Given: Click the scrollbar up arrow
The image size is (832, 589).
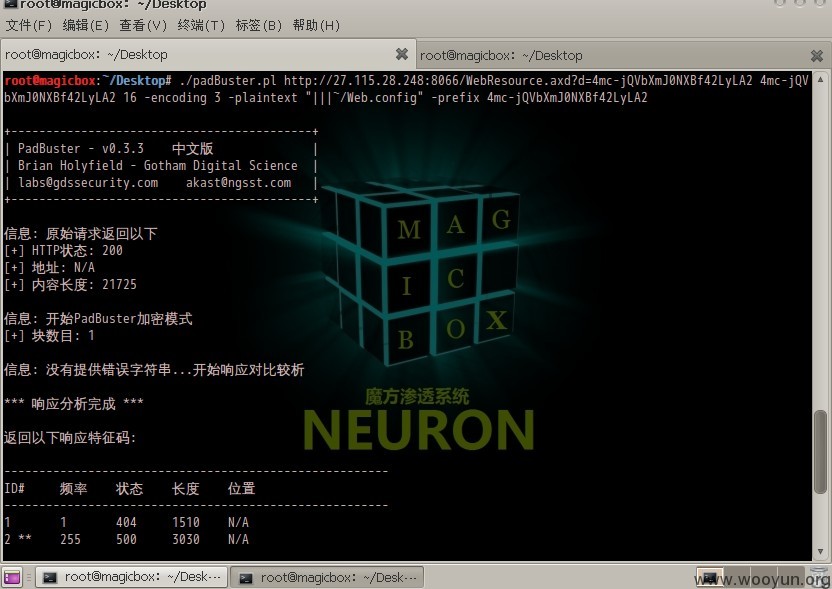Looking at the screenshot, I should (820, 80).
